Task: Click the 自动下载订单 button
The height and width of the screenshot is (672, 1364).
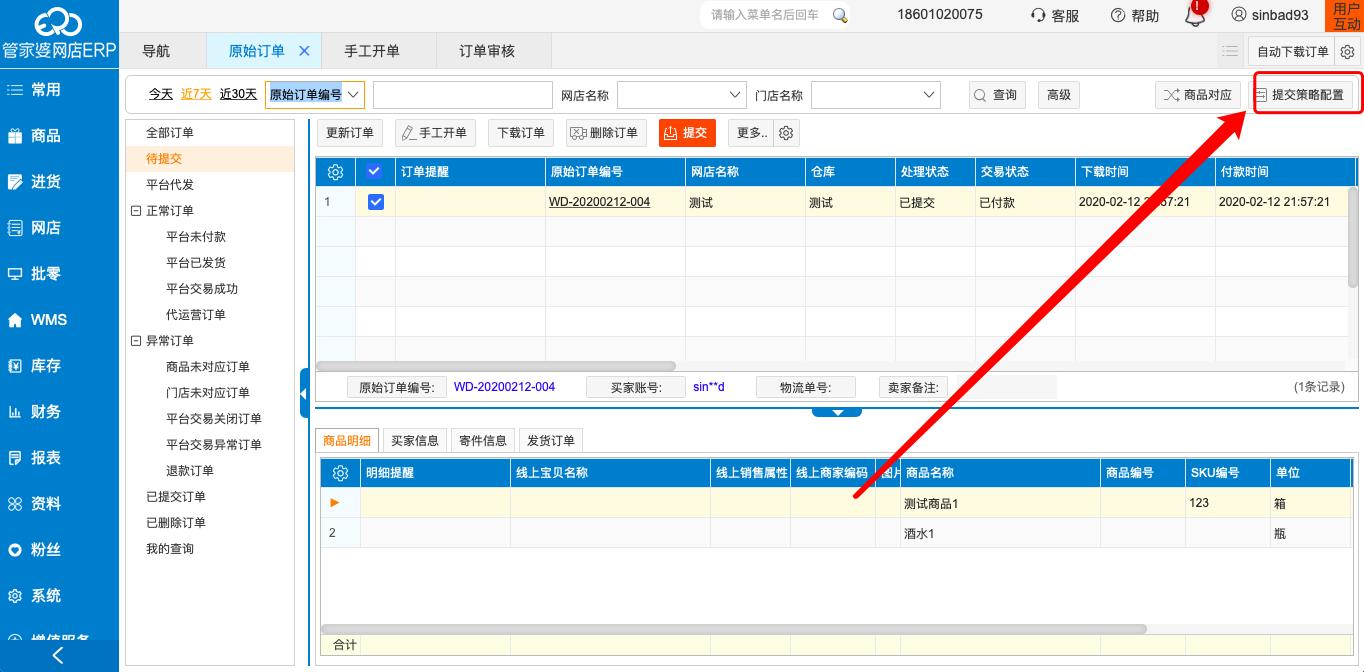Action: pyautogui.click(x=1292, y=52)
